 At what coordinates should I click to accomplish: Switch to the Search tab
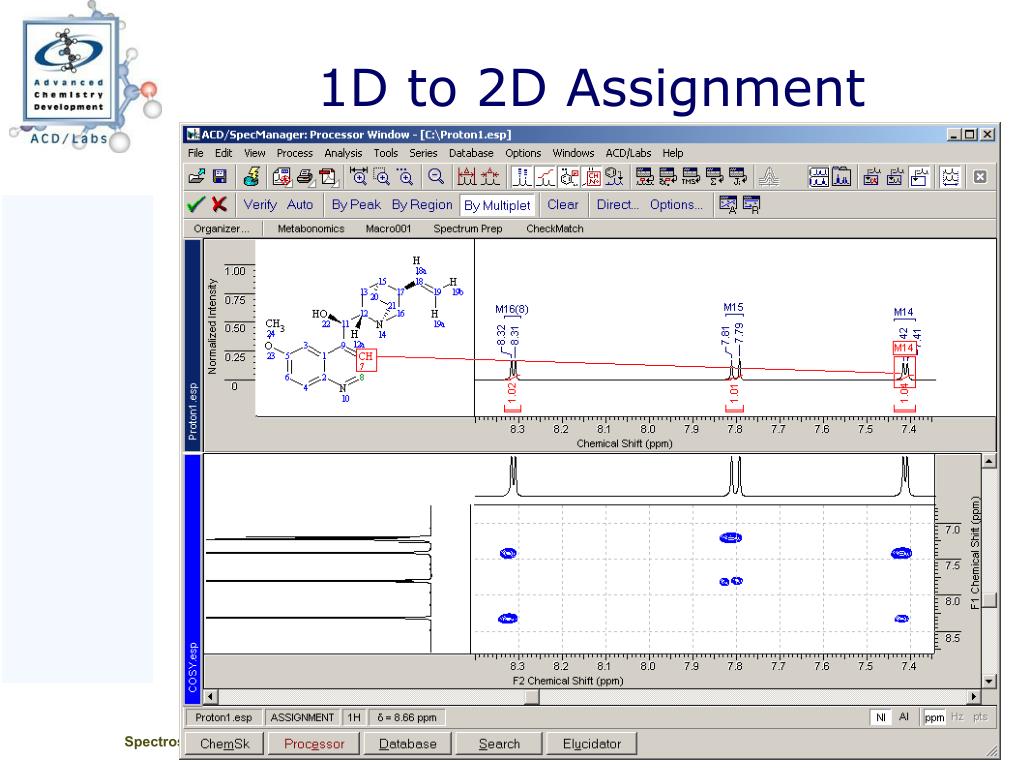tap(499, 744)
